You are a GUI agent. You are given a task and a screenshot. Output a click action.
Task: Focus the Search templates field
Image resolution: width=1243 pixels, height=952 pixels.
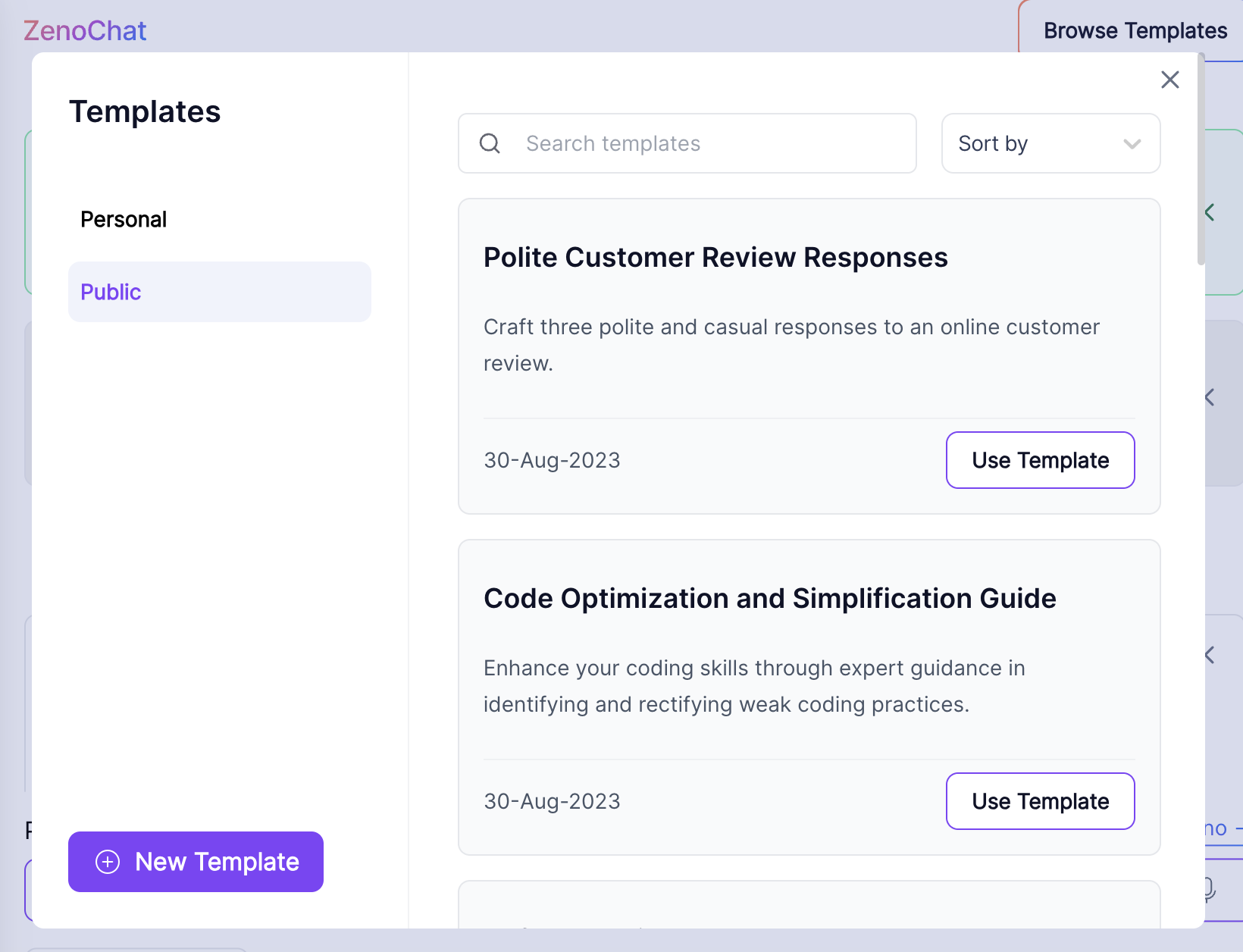687,143
